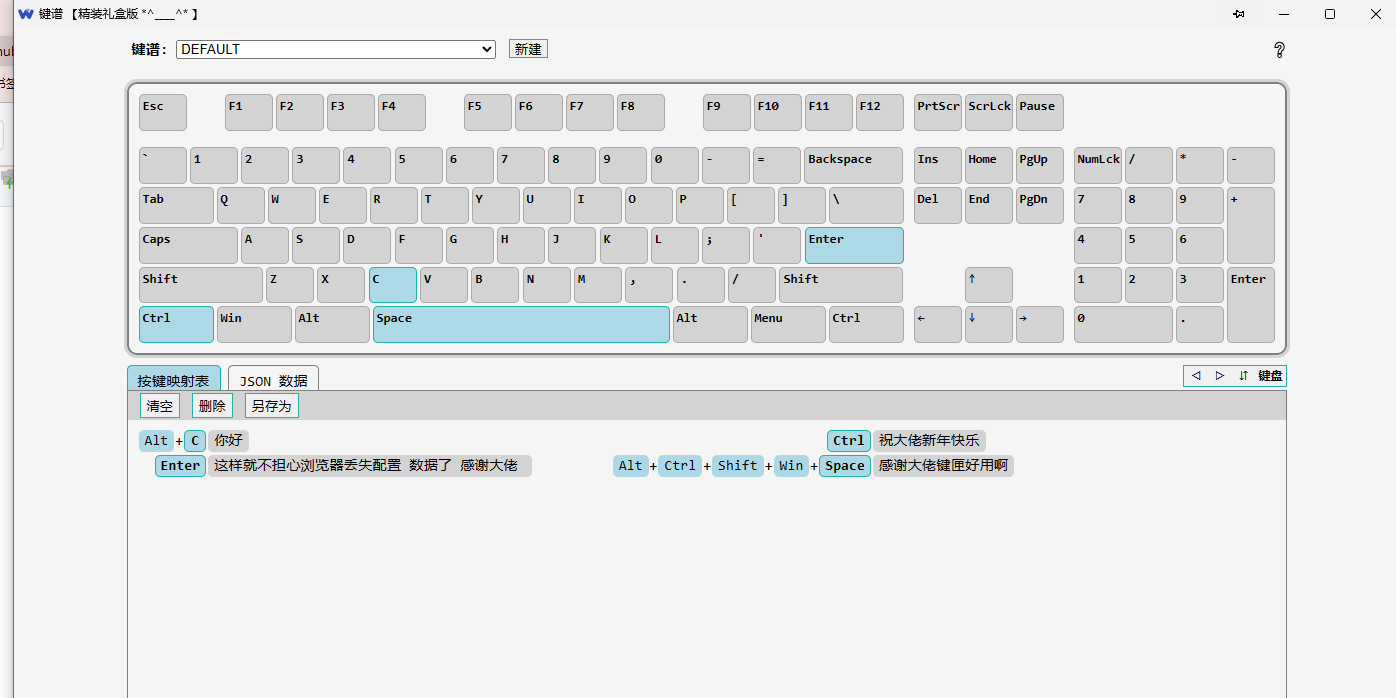Screen dimensions: 1396x698
Task: Open help via the question mark icon
Action: coord(1278,50)
